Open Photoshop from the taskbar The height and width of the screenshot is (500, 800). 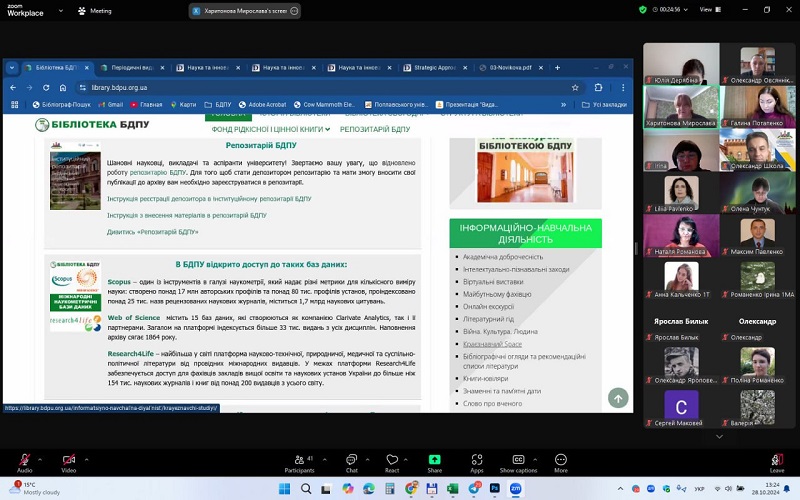pos(494,489)
